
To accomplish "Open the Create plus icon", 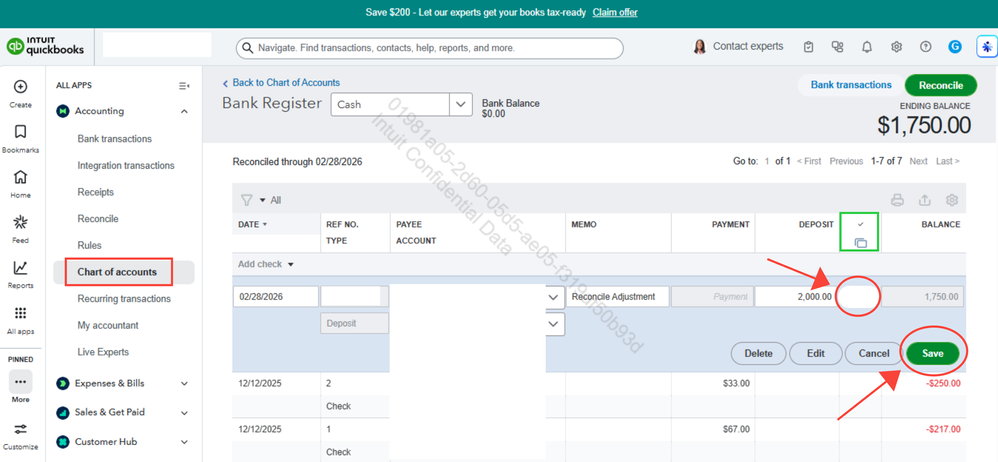I will (x=20, y=87).
